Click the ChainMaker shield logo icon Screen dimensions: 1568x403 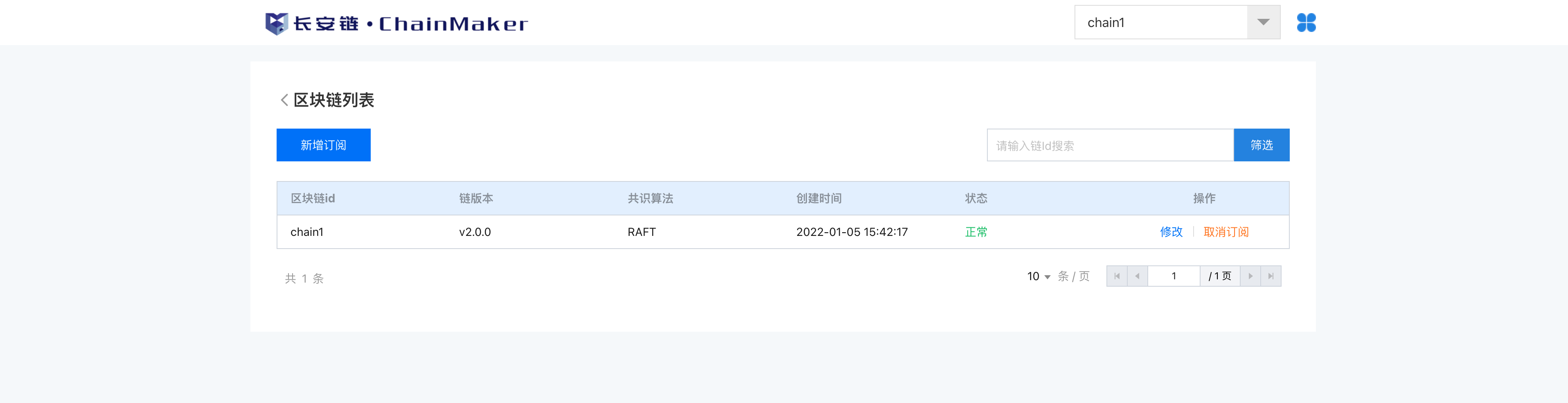tap(276, 23)
